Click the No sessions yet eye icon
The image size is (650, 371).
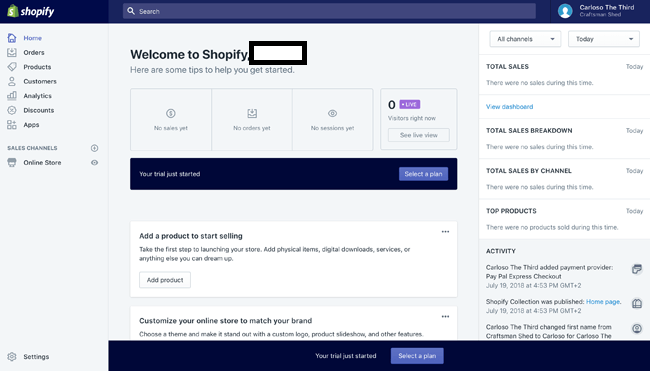(x=332, y=113)
